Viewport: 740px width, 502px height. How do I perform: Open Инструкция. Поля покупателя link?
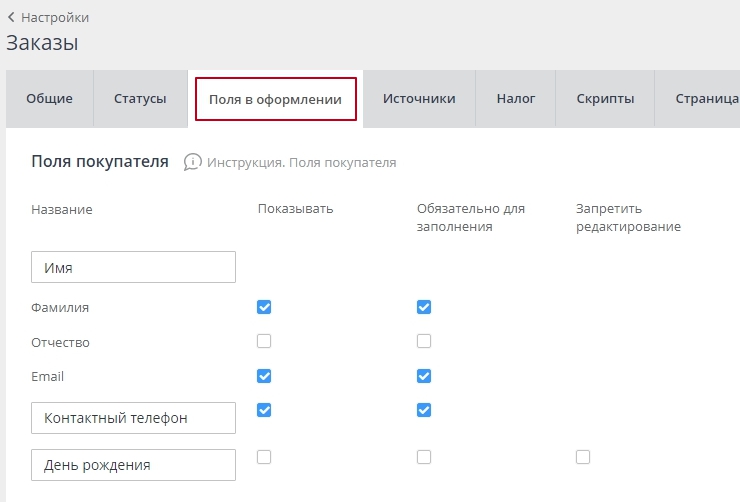[301, 162]
